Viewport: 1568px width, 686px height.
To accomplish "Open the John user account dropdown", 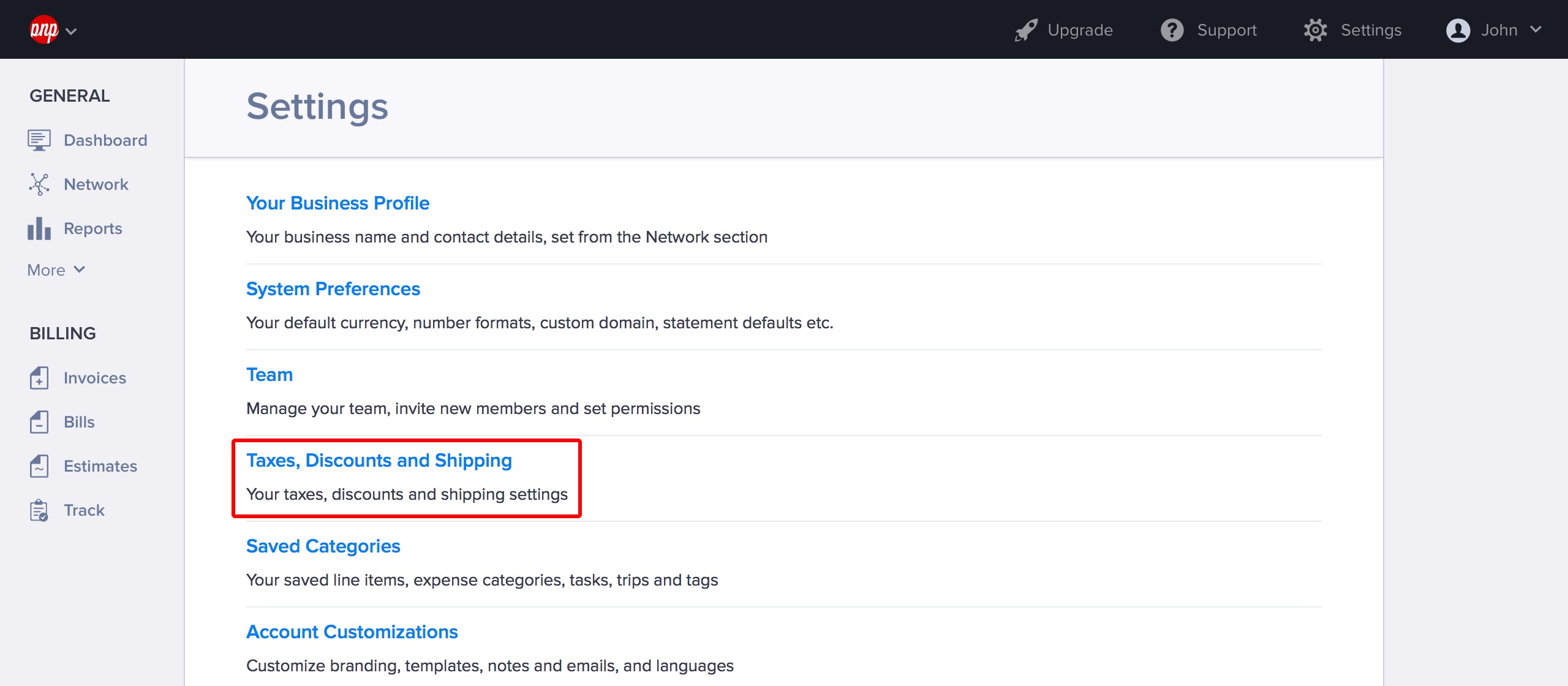I will tap(1493, 30).
